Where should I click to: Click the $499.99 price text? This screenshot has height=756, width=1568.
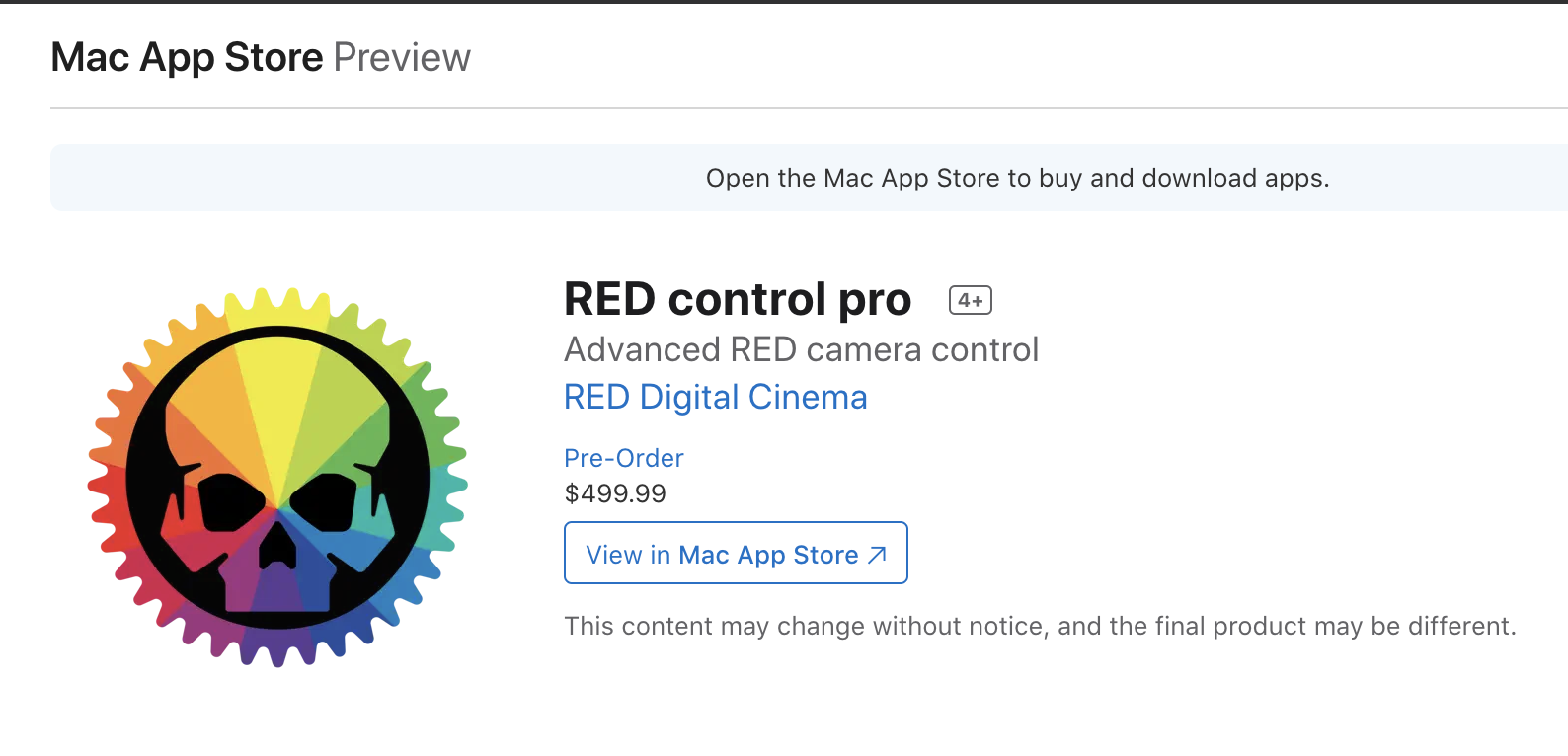[614, 493]
